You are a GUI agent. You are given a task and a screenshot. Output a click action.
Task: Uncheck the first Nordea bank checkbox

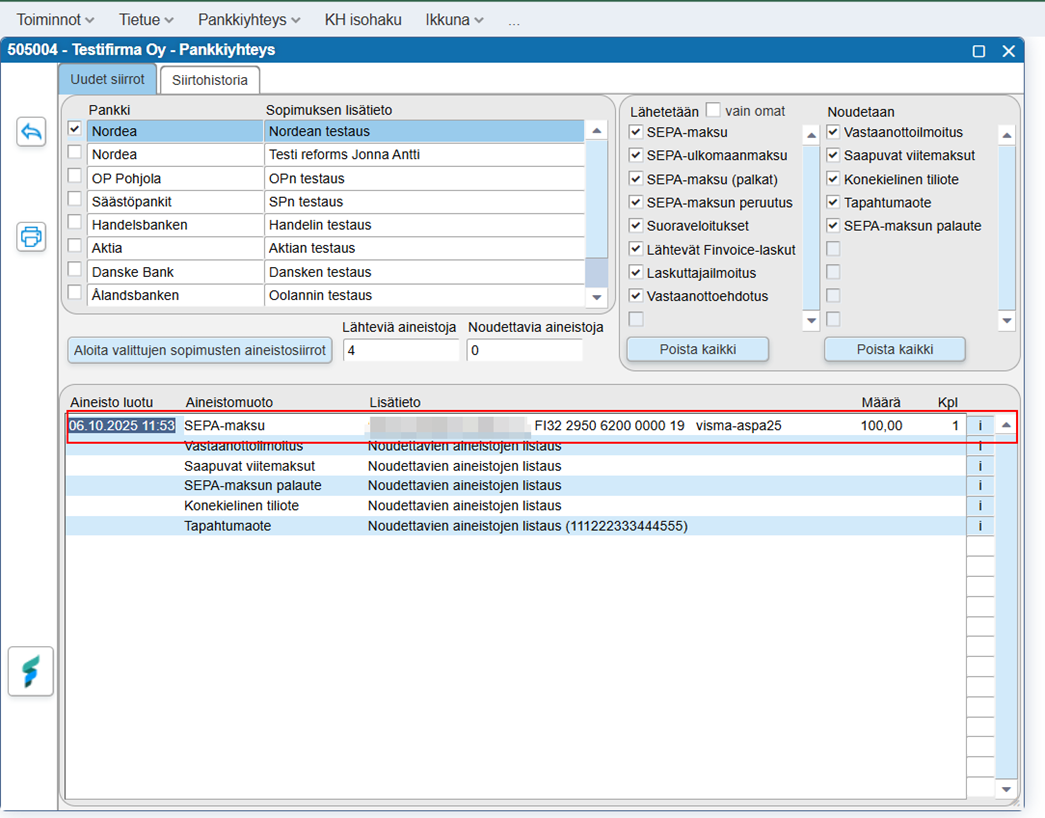coord(74,129)
